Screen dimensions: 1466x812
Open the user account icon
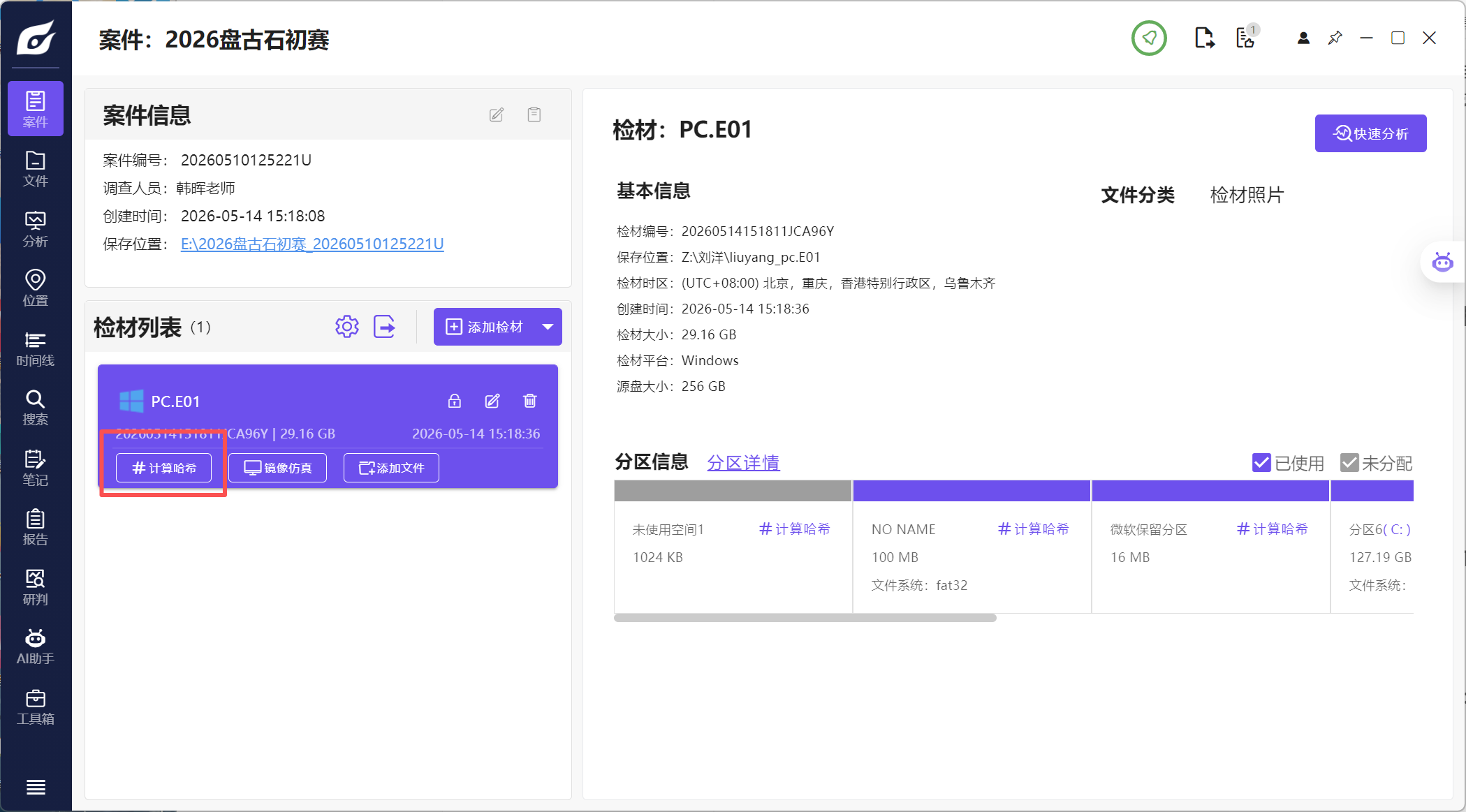[1303, 38]
